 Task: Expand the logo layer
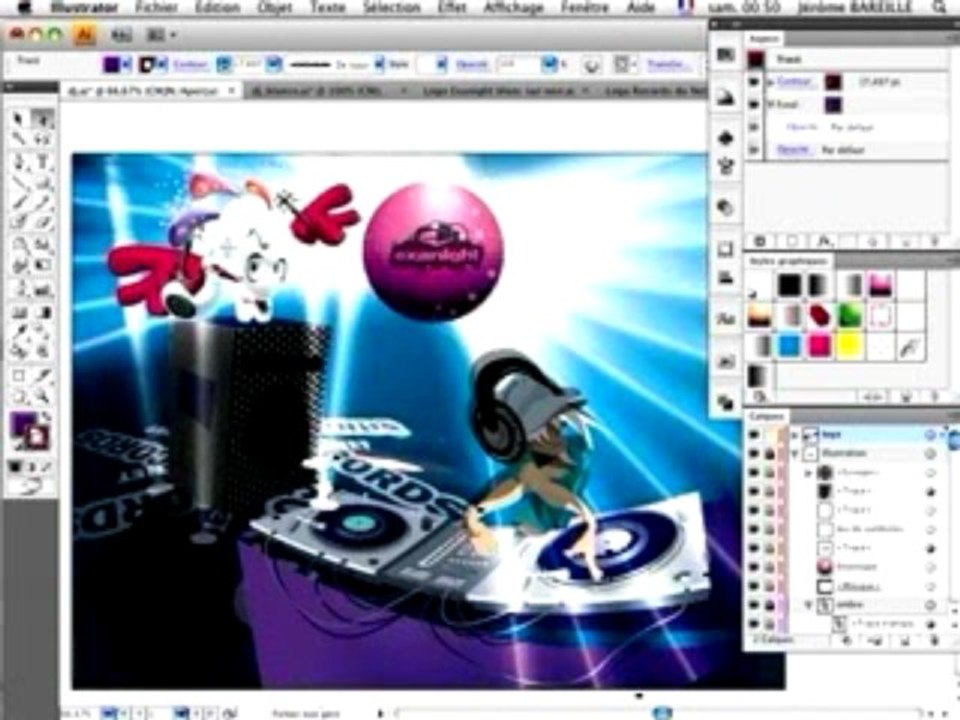point(795,435)
